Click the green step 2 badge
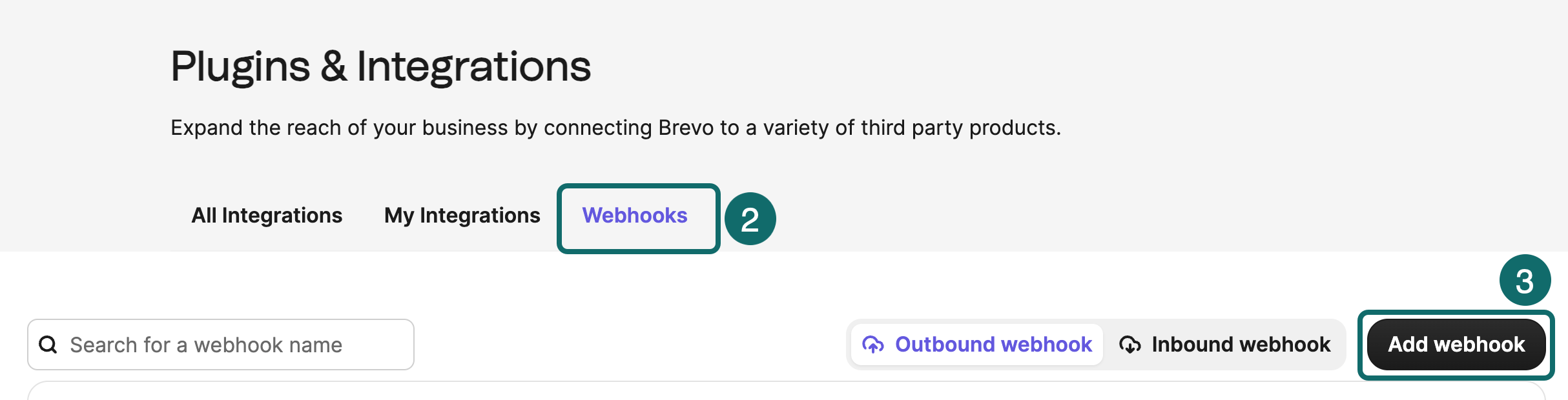Screen dimensions: 1568x400 click(751, 219)
